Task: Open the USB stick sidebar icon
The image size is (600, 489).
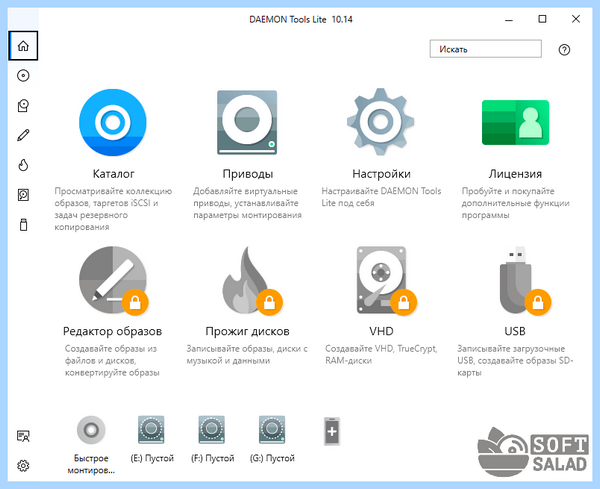Action: (x=23, y=225)
